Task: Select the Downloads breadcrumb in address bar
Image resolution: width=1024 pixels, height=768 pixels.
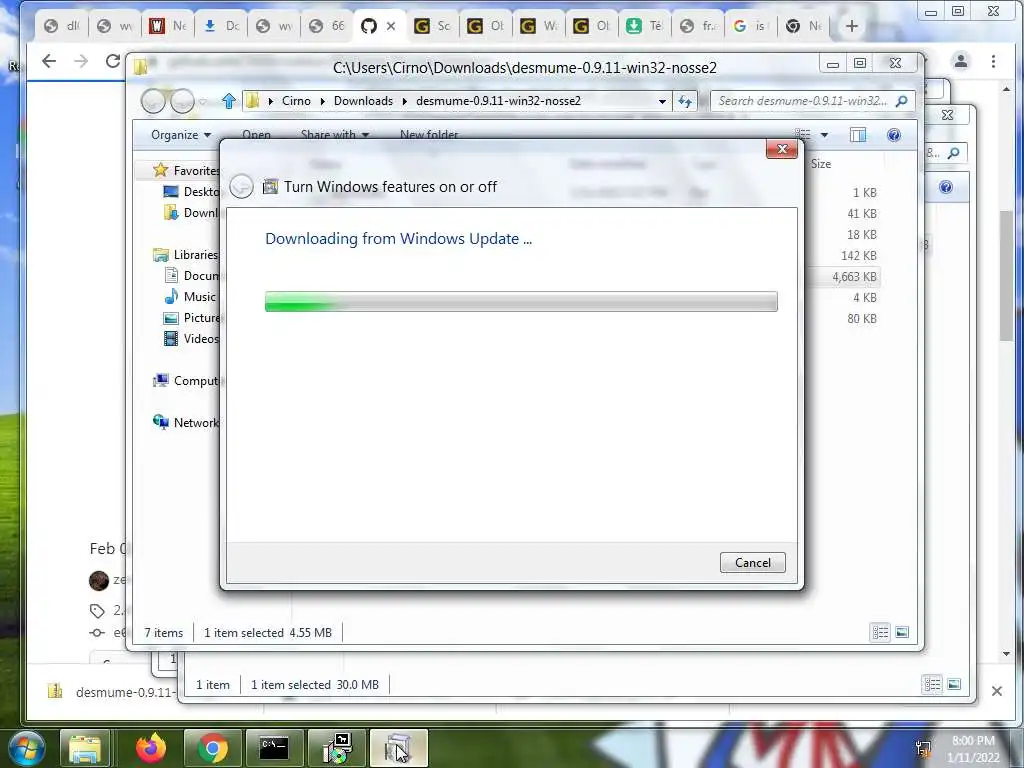Action: point(363,101)
